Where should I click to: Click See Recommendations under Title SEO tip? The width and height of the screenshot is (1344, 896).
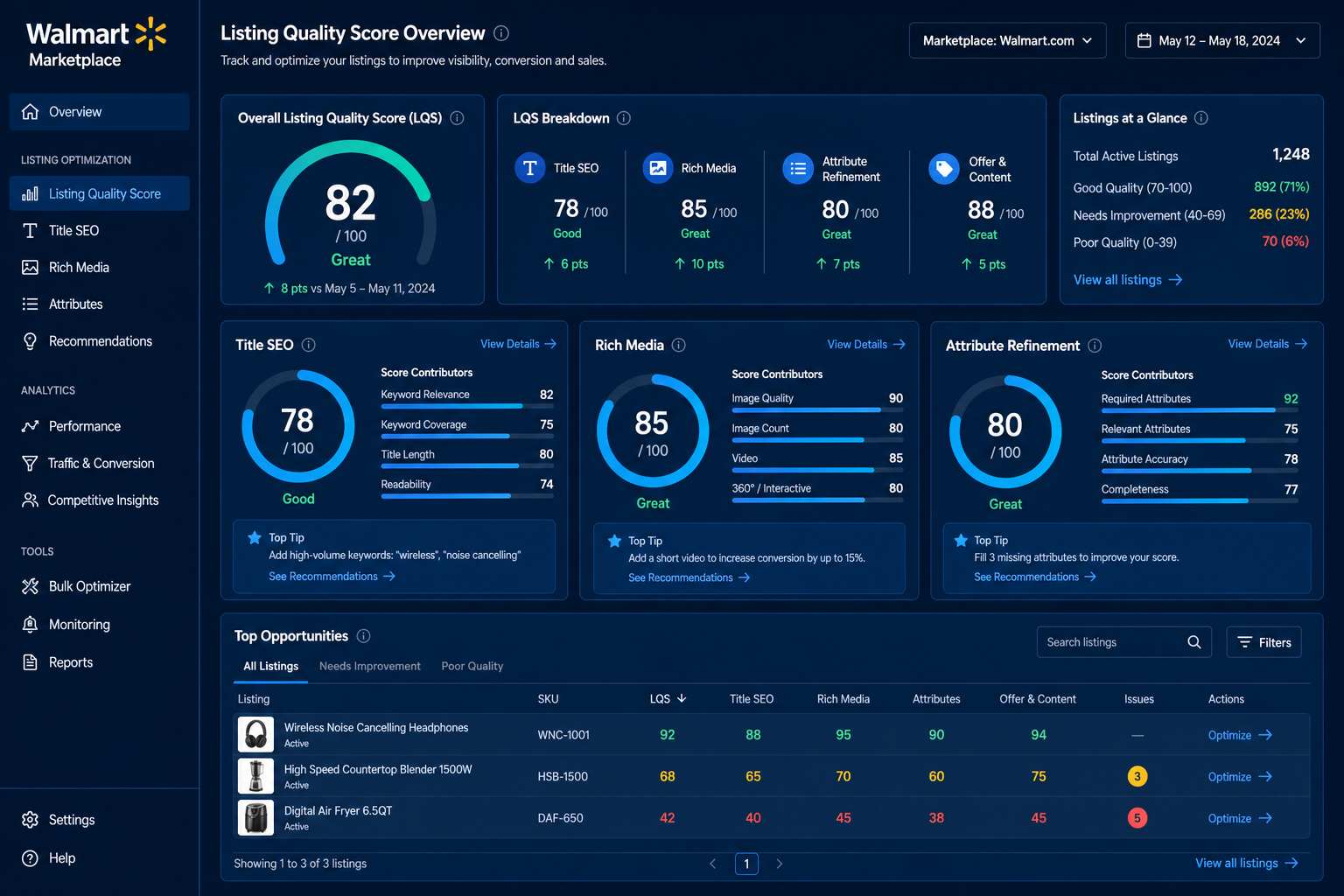pyautogui.click(x=332, y=577)
